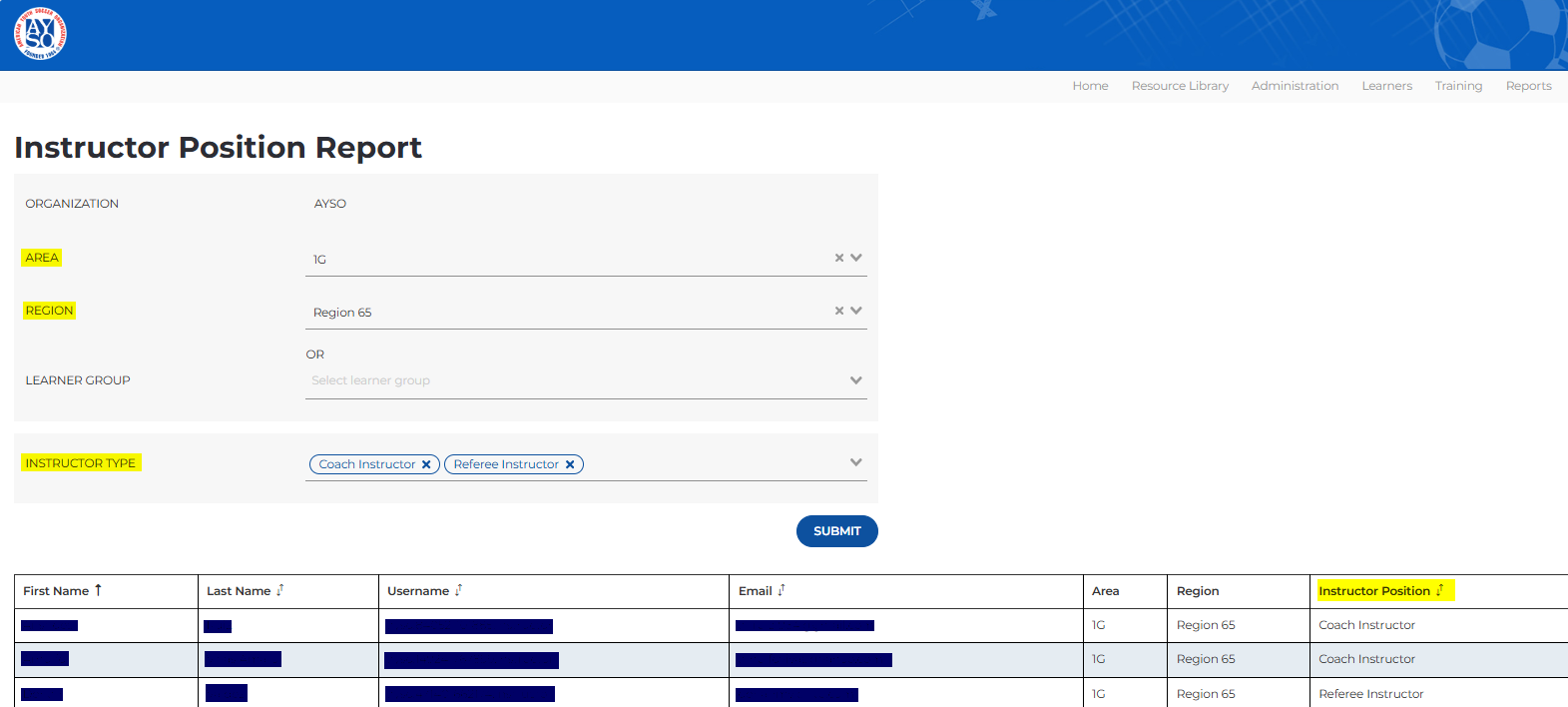This screenshot has width=1568, height=707.
Task: Open the Reports menu item
Action: click(1528, 86)
